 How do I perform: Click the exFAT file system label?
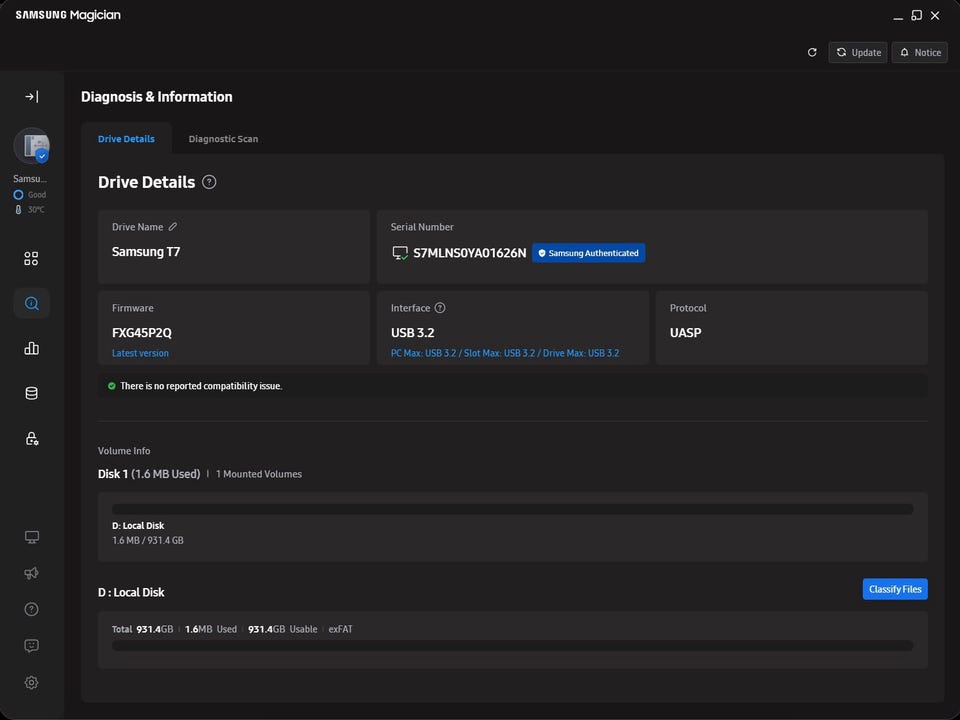pos(340,629)
